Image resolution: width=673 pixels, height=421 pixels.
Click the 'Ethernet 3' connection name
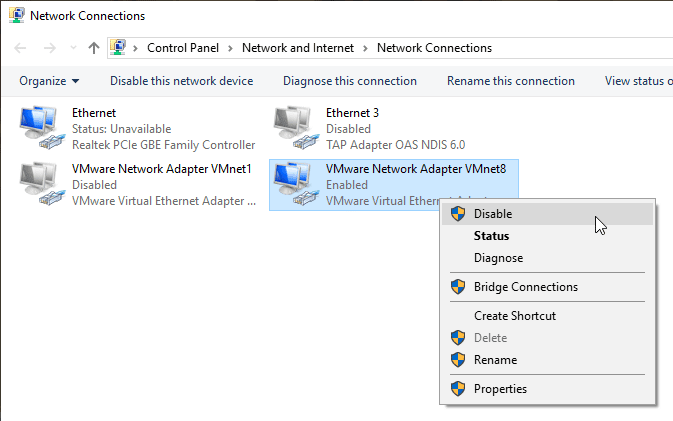352,112
